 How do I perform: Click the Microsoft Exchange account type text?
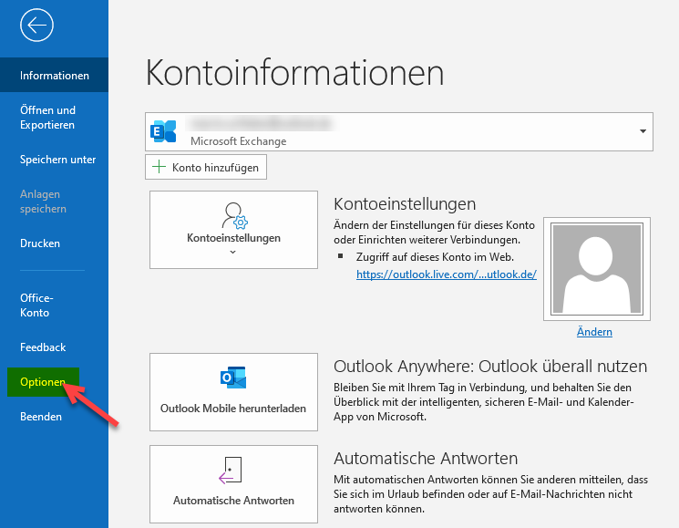238,141
